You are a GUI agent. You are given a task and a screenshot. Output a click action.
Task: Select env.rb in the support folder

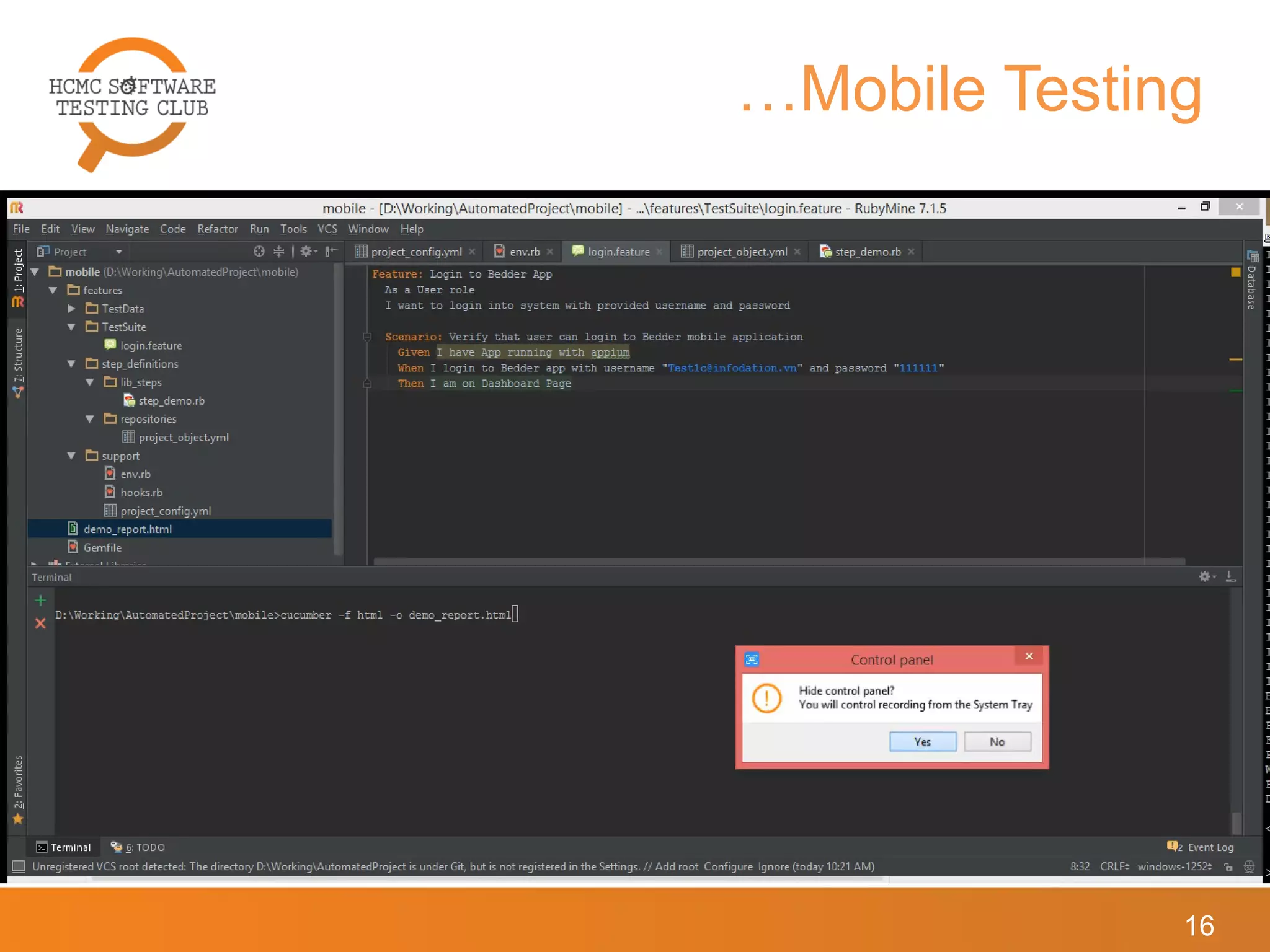pos(135,474)
